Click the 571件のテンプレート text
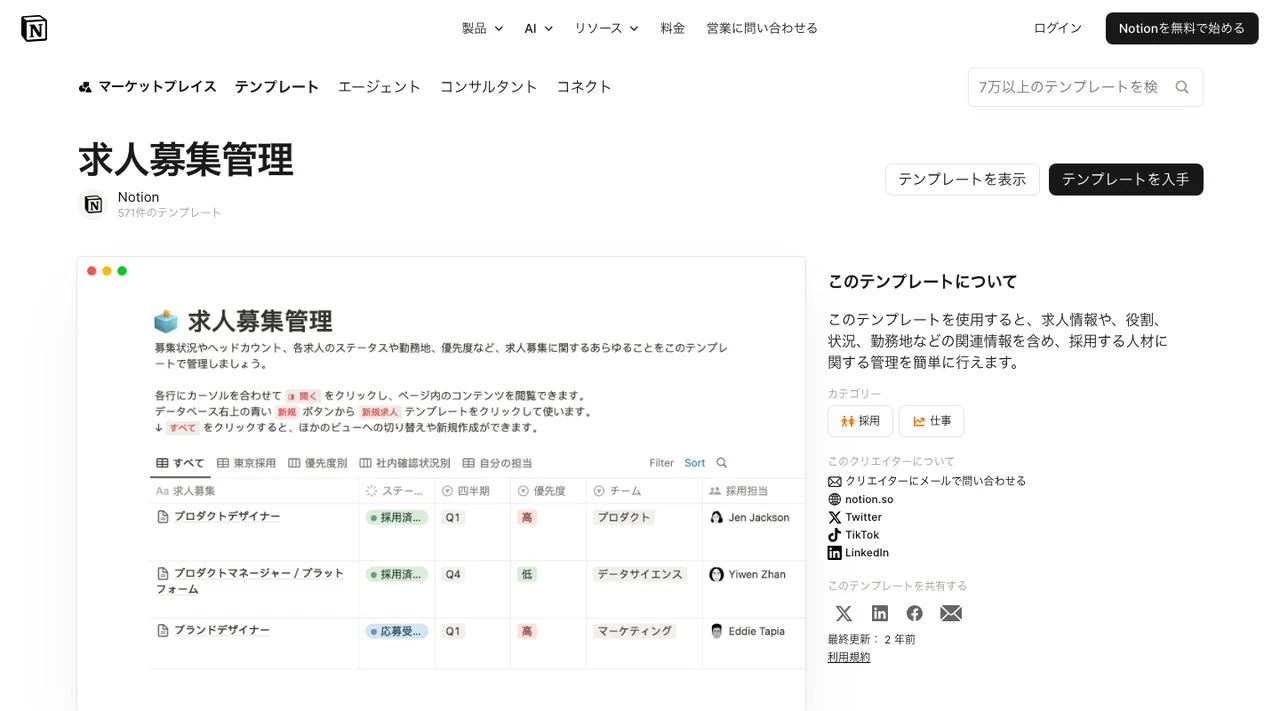The width and height of the screenshot is (1280, 711). coord(169,213)
